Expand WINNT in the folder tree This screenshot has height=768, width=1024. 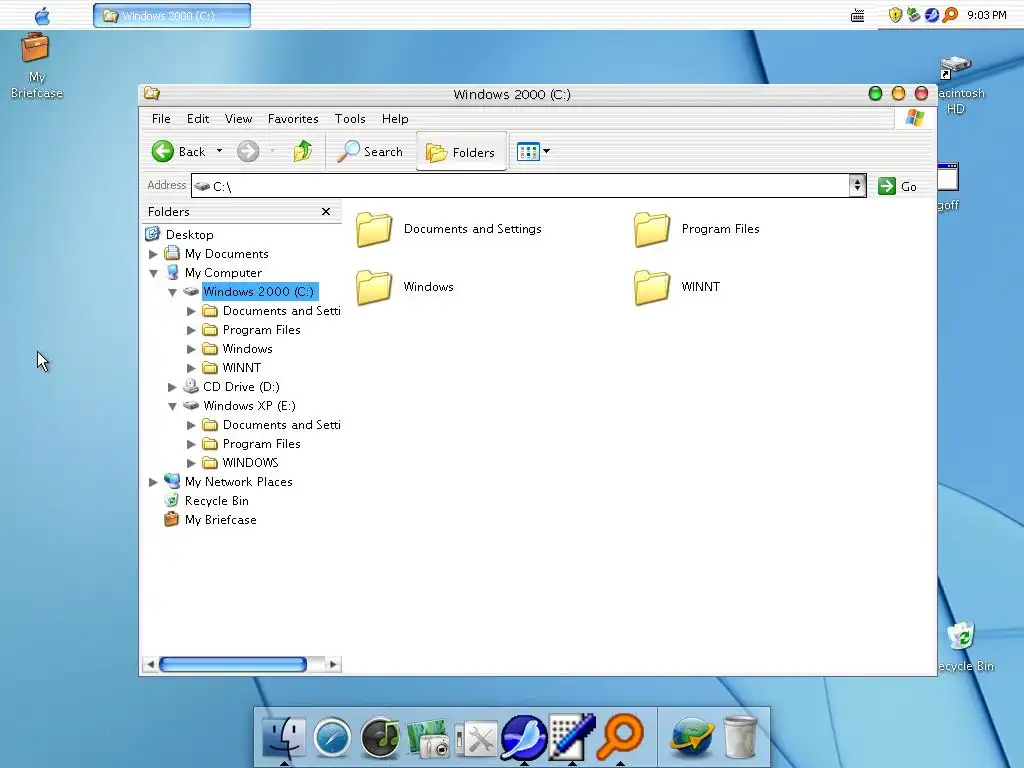pos(191,368)
